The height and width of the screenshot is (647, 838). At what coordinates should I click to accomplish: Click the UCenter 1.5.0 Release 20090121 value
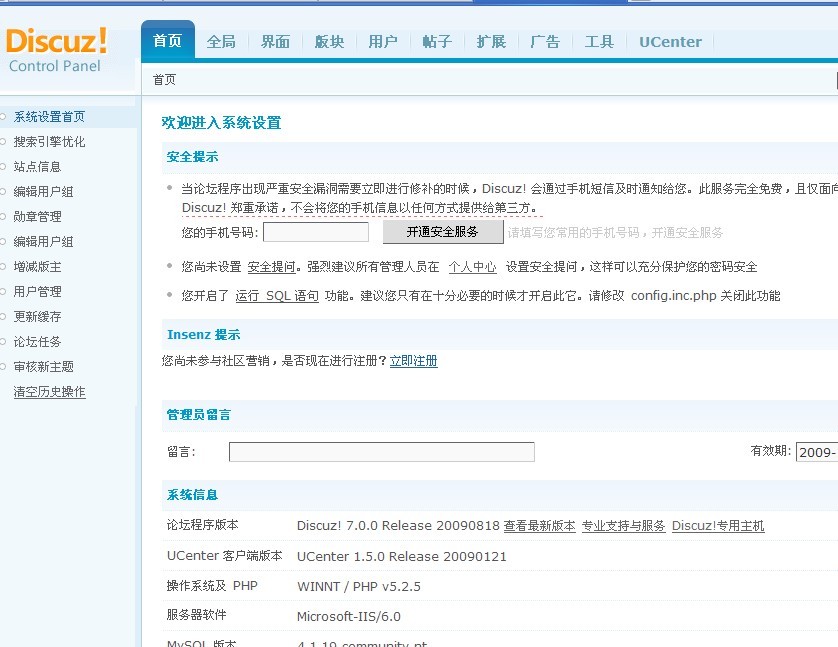click(401, 556)
